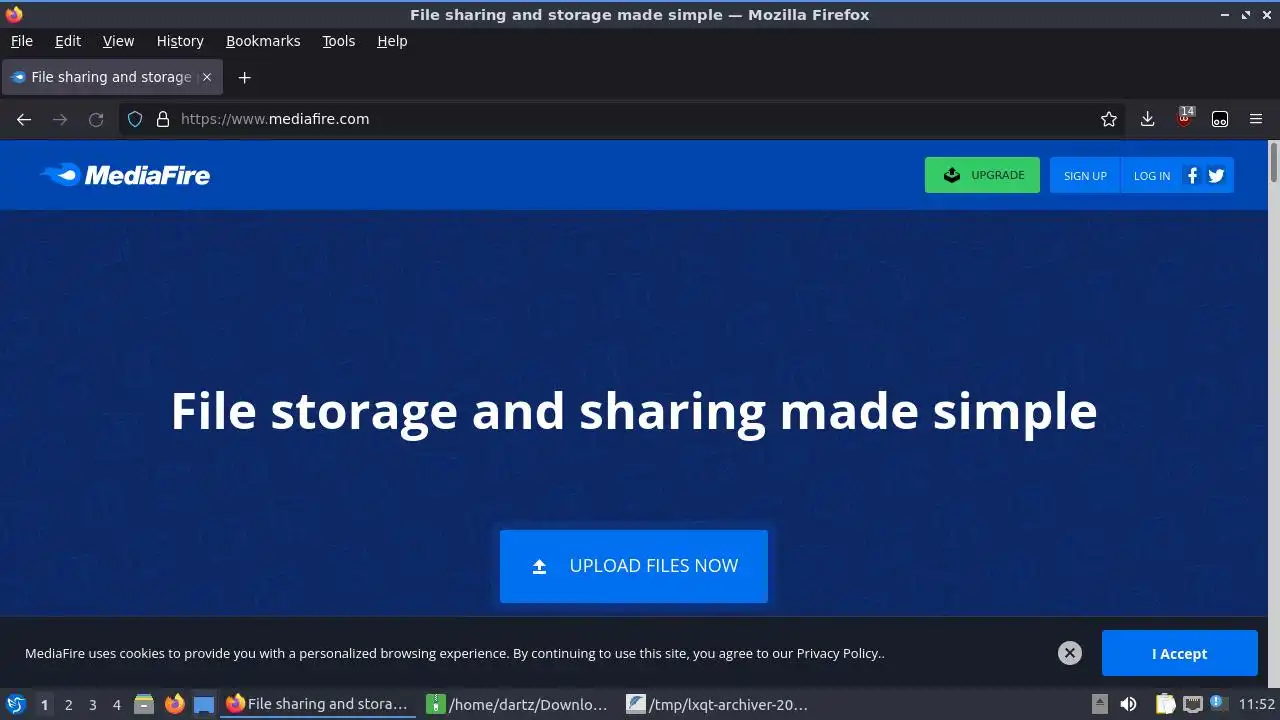
Task: Open the Tools menu
Action: coord(338,41)
